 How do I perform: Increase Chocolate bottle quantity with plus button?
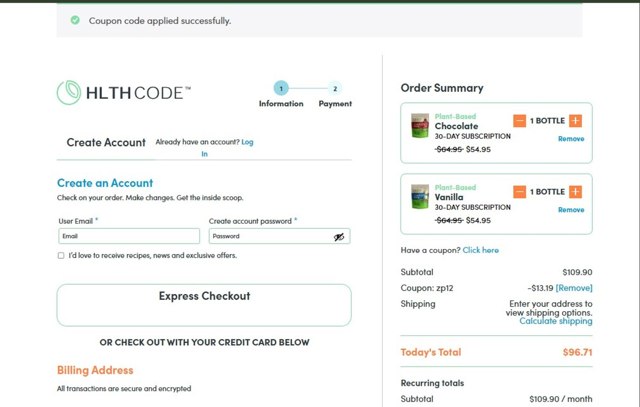[575, 121]
